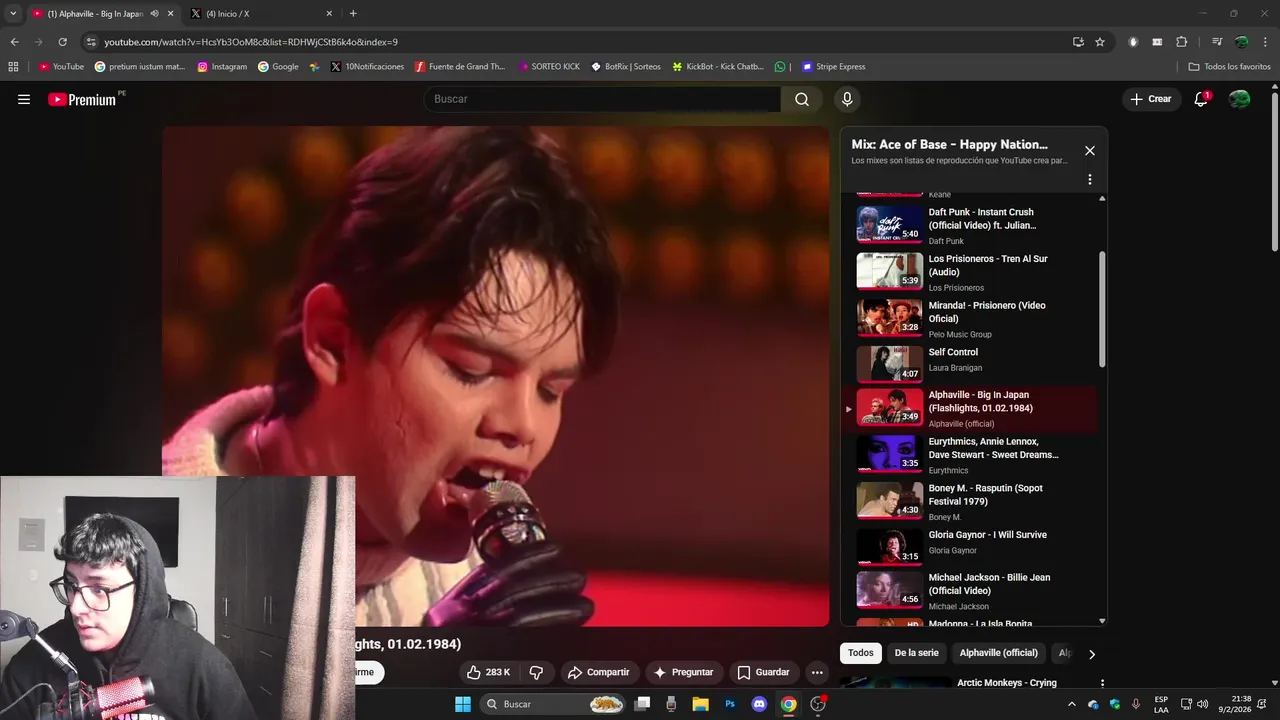This screenshot has width=1280, height=720.
Task: Open the BotRix | Sorteos bookmark
Action: tap(626, 67)
